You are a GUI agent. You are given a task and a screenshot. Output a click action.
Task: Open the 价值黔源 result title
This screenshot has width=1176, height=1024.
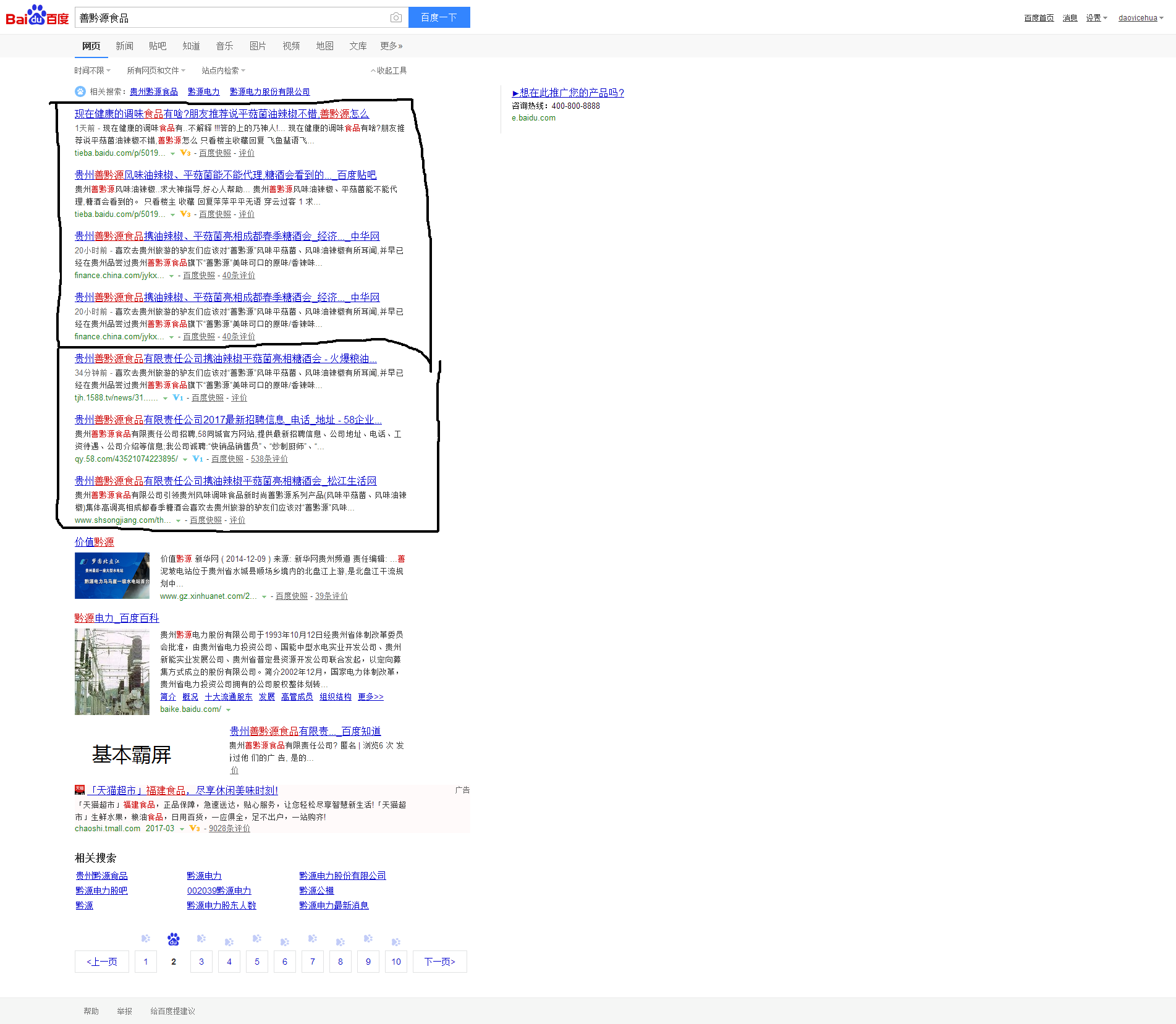click(x=95, y=542)
